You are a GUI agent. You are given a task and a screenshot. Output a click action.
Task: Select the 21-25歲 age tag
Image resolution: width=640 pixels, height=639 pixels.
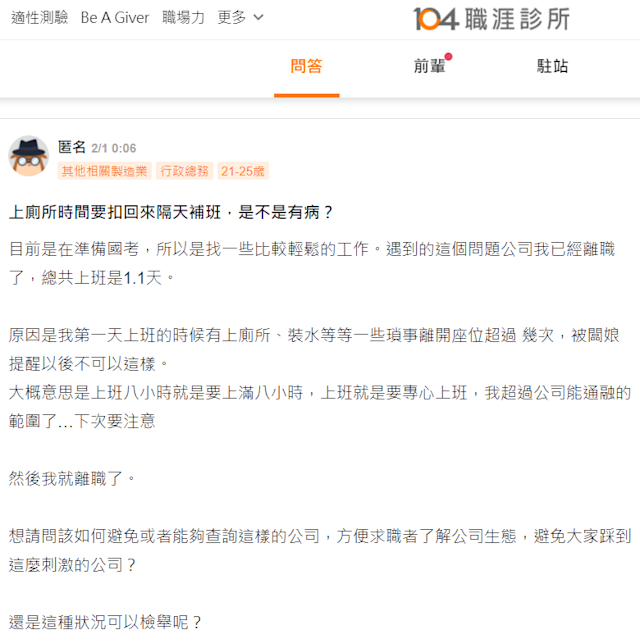coord(243,171)
